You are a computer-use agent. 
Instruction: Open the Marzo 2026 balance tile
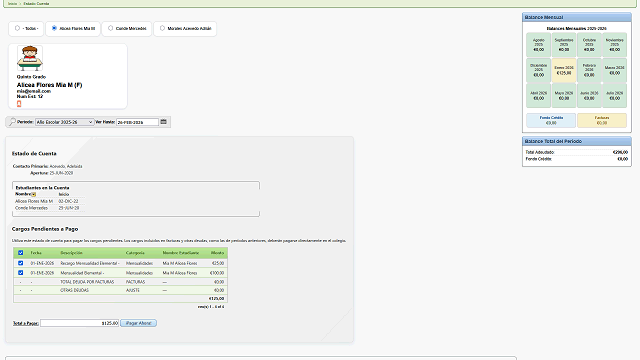tap(614, 70)
